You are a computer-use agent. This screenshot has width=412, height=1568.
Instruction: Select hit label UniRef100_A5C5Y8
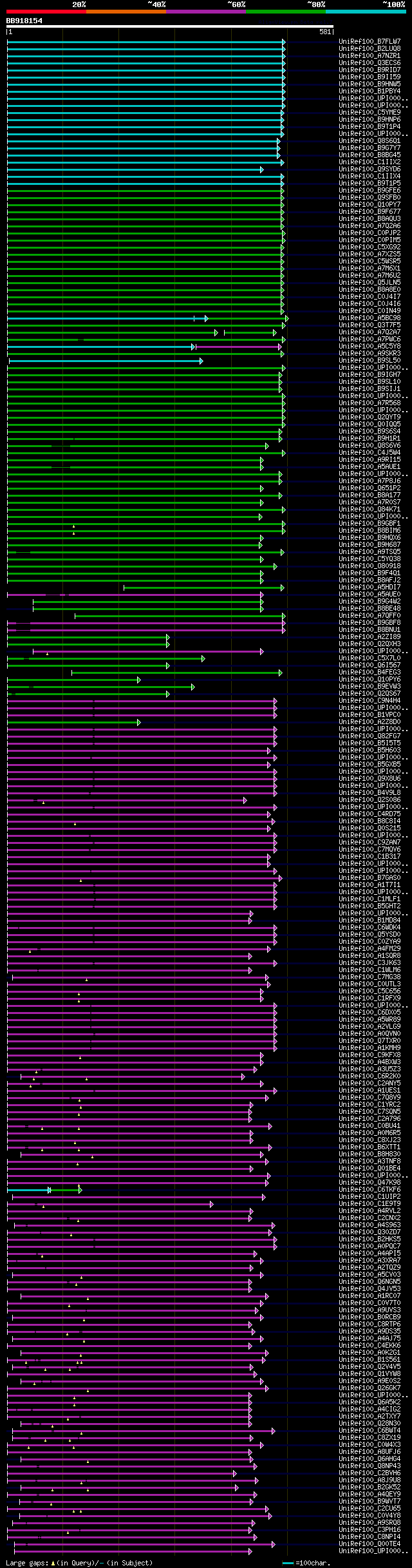[370, 346]
